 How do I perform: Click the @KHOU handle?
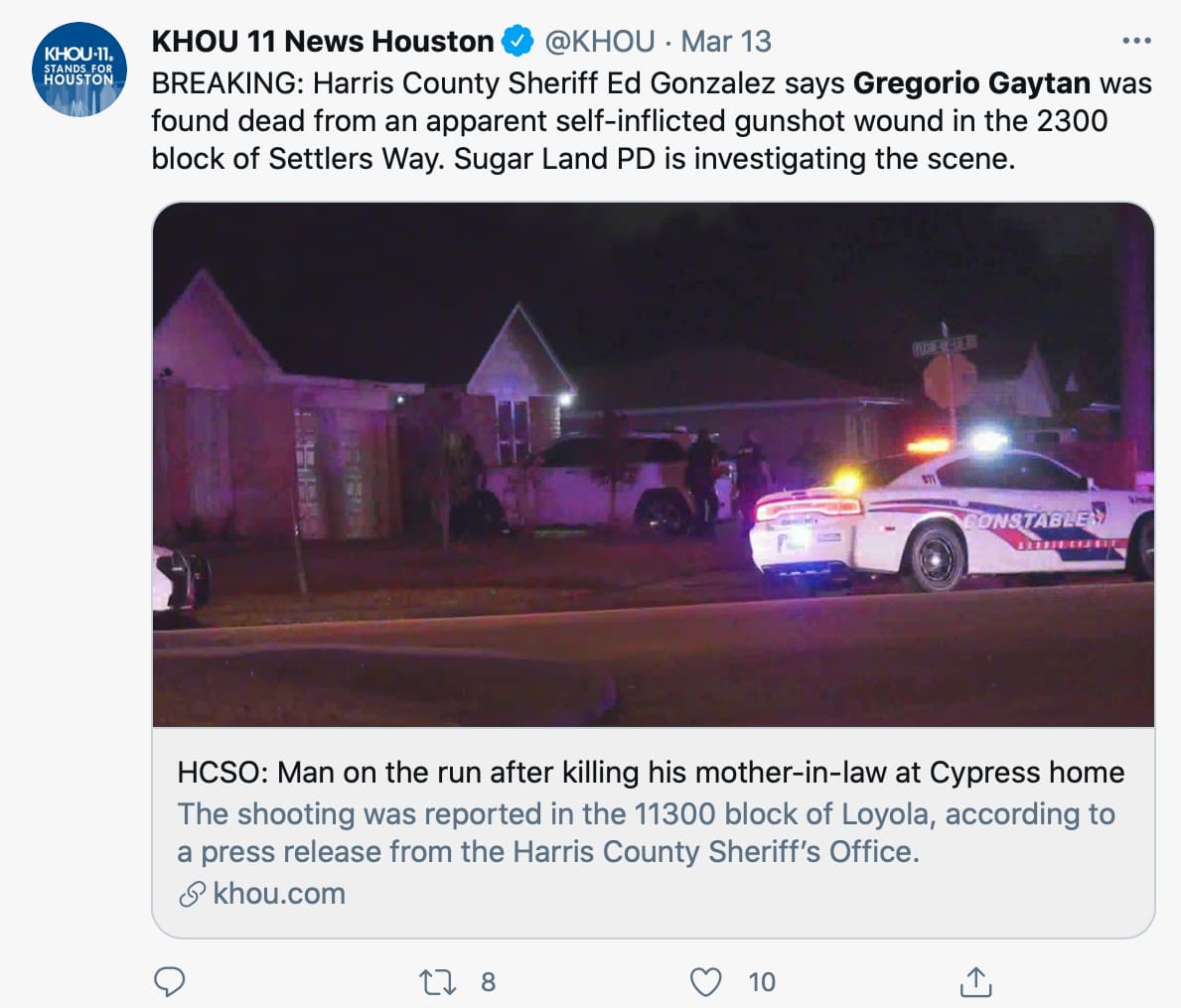click(x=600, y=42)
